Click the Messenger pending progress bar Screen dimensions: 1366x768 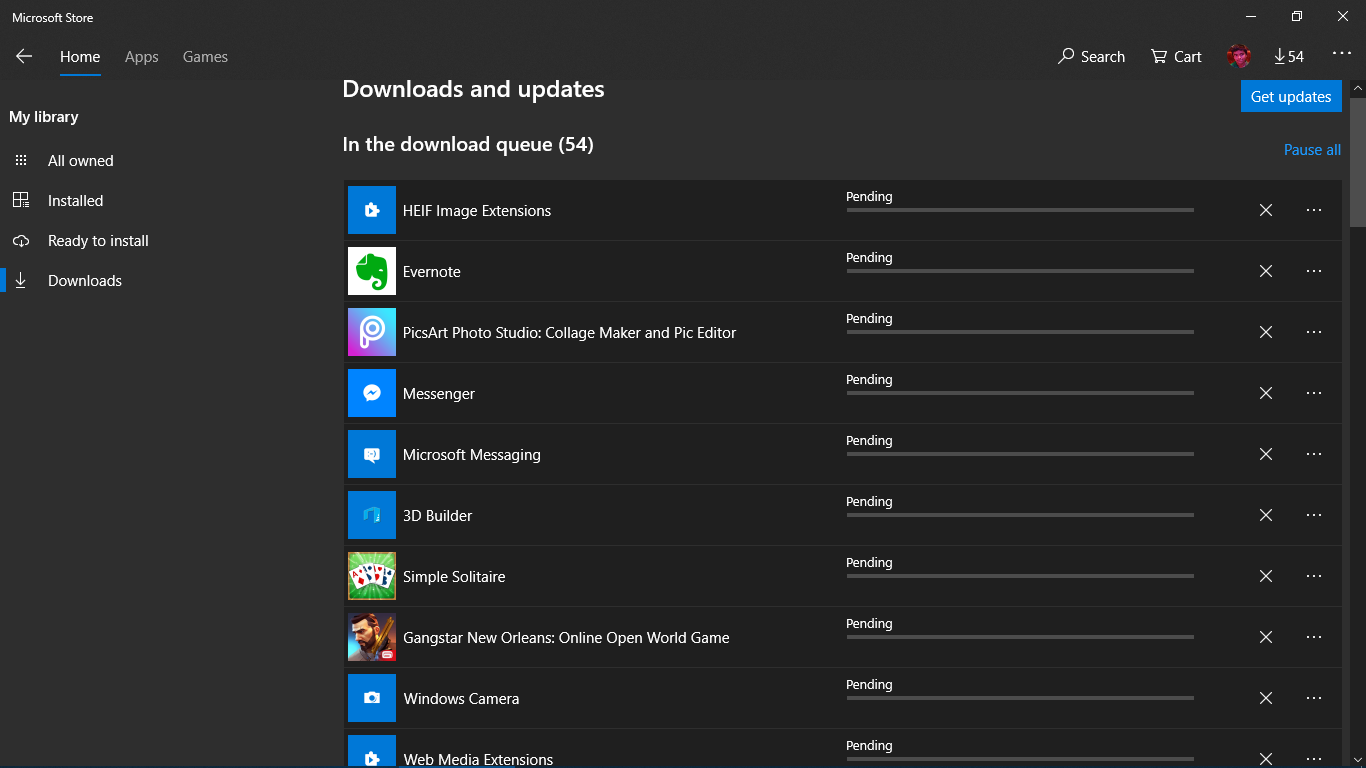tap(1020, 393)
